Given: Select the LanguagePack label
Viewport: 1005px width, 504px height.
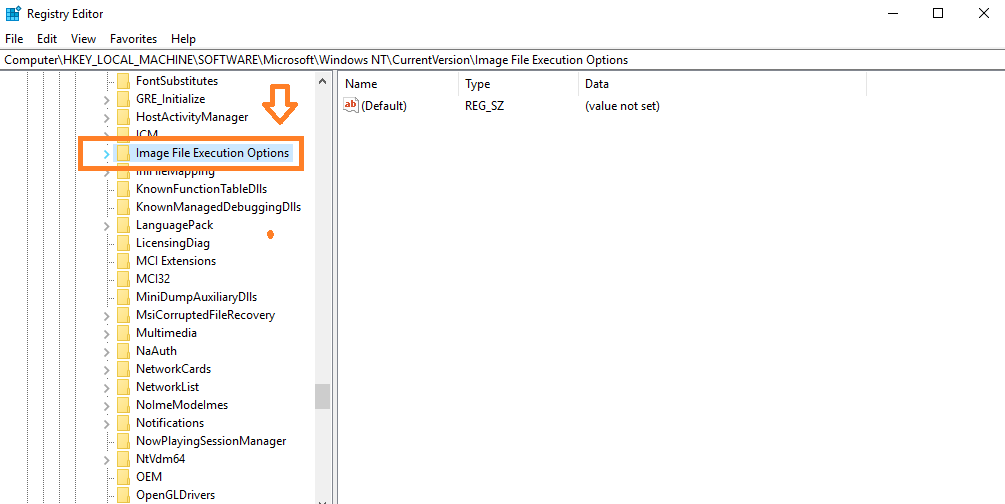Looking at the screenshot, I should coord(174,225).
